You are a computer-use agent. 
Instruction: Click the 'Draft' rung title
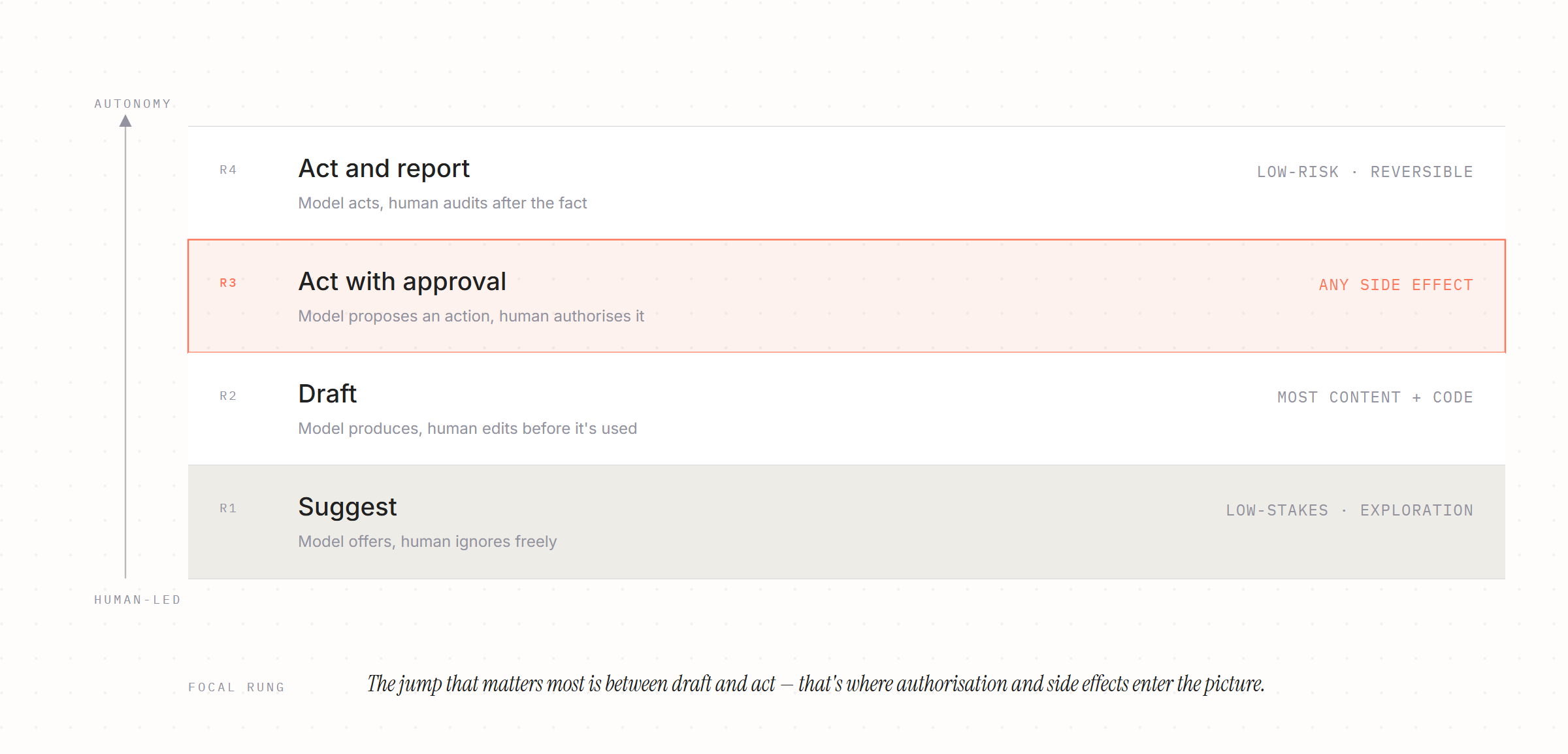pyautogui.click(x=327, y=394)
